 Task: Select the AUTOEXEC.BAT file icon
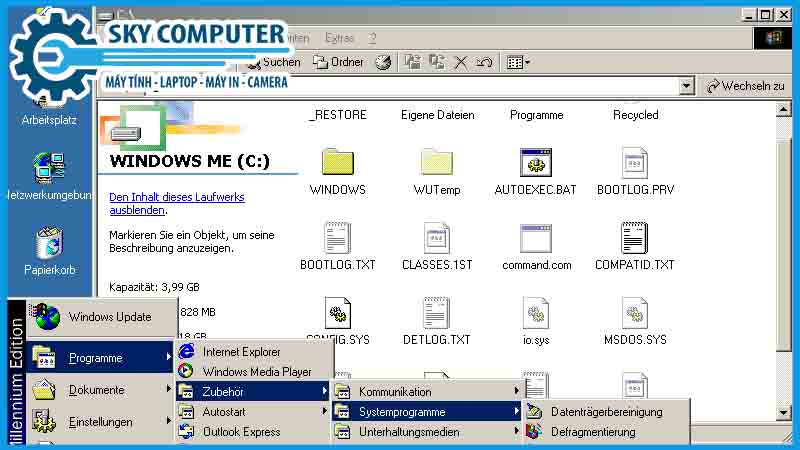[536, 162]
